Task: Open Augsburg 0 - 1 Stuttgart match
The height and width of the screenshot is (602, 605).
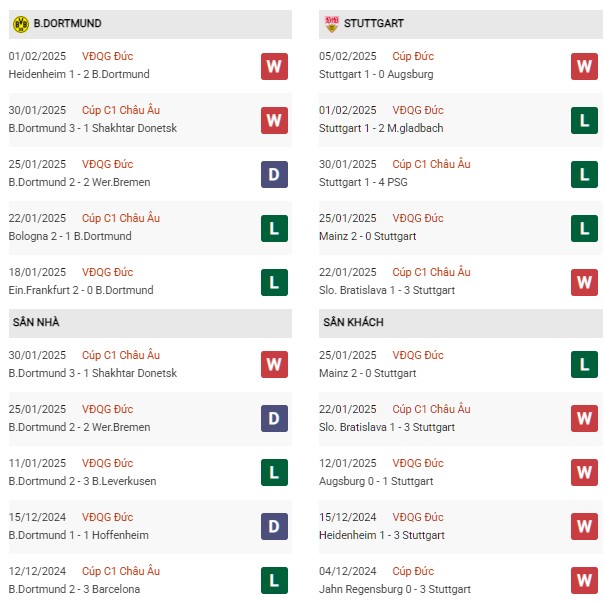Action: click(x=376, y=481)
